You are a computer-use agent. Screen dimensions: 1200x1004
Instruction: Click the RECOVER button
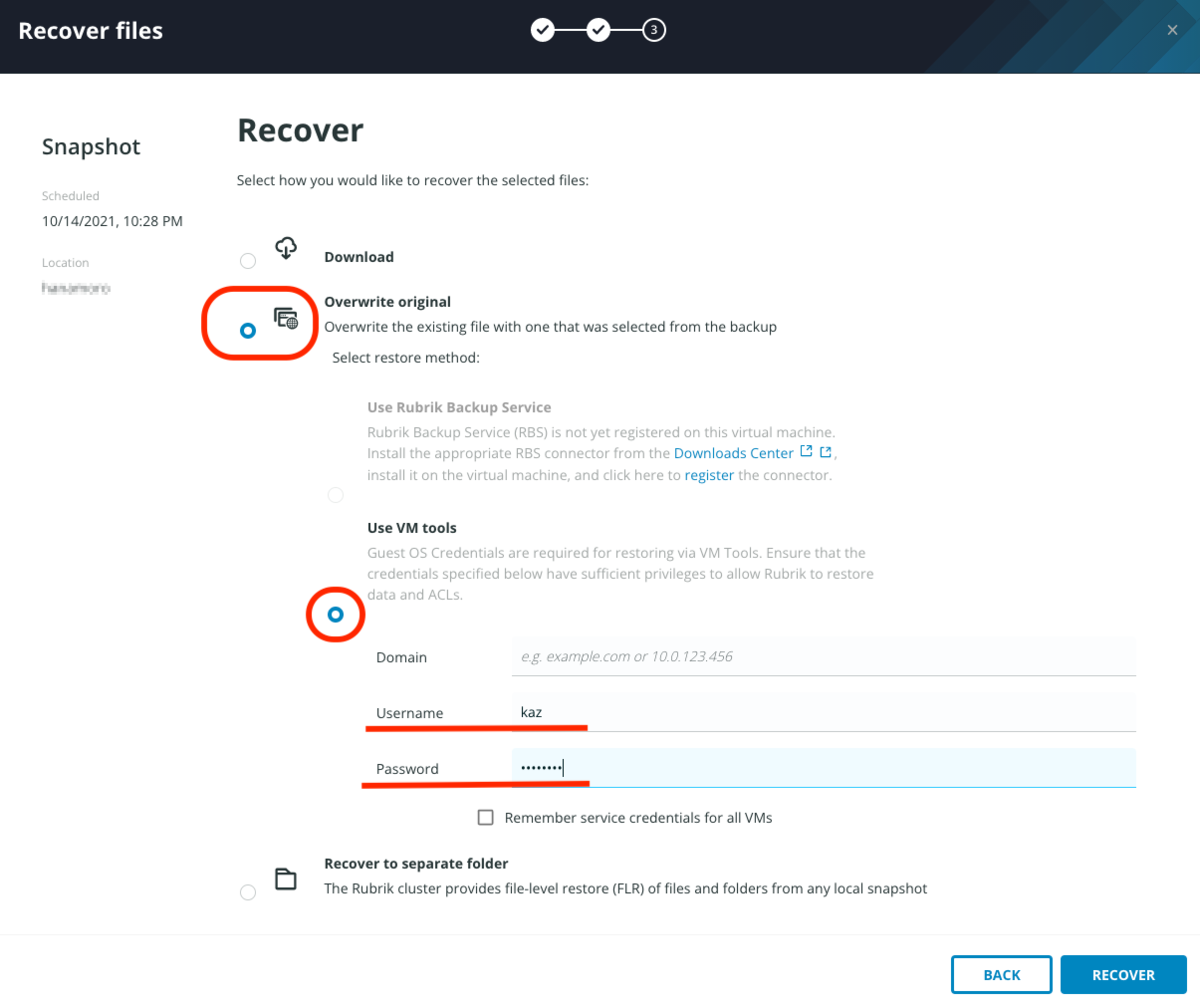click(x=1123, y=975)
